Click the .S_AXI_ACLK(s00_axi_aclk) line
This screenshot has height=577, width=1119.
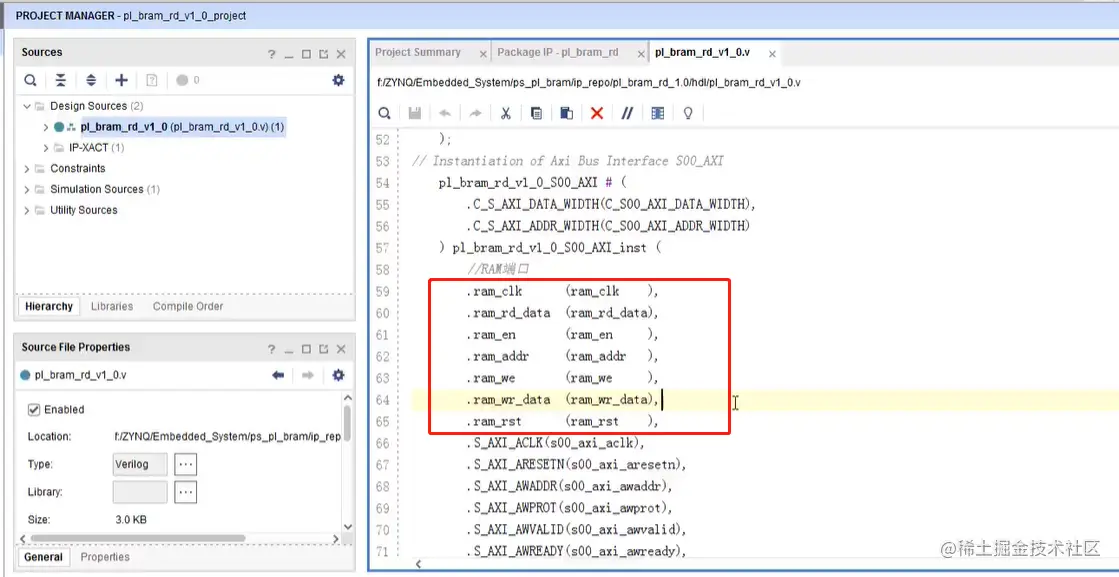(x=555, y=443)
